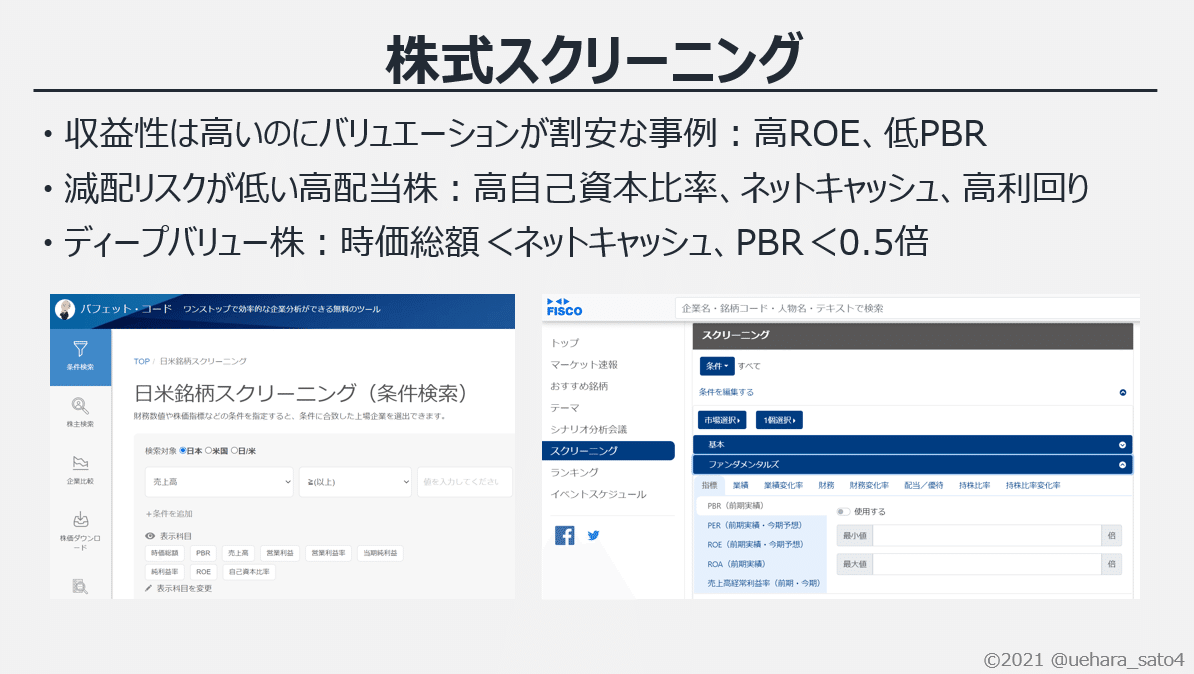Select スクリーニング in FISCO side menu

point(608,451)
